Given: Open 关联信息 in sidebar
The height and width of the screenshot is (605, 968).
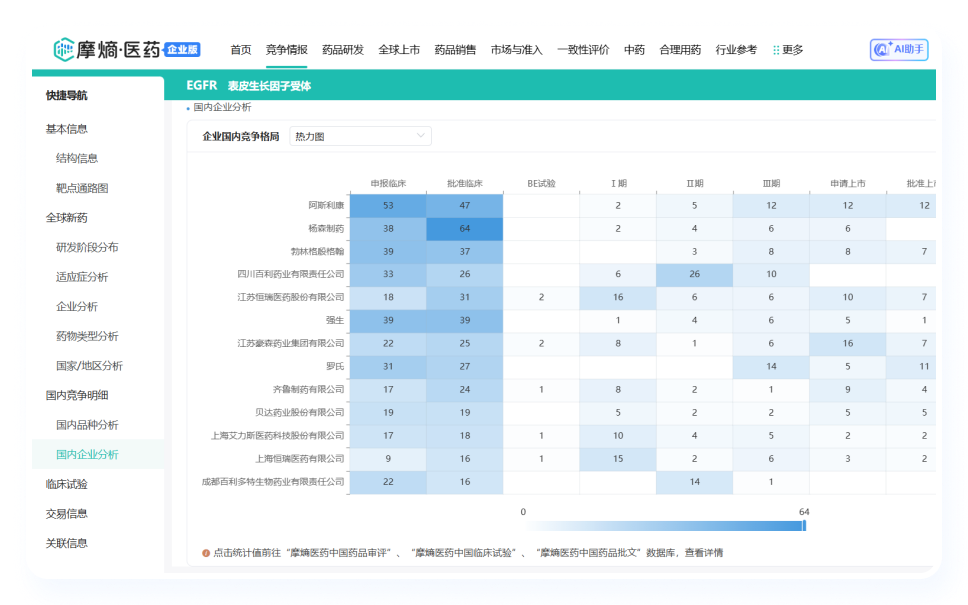Looking at the screenshot, I should 67,544.
